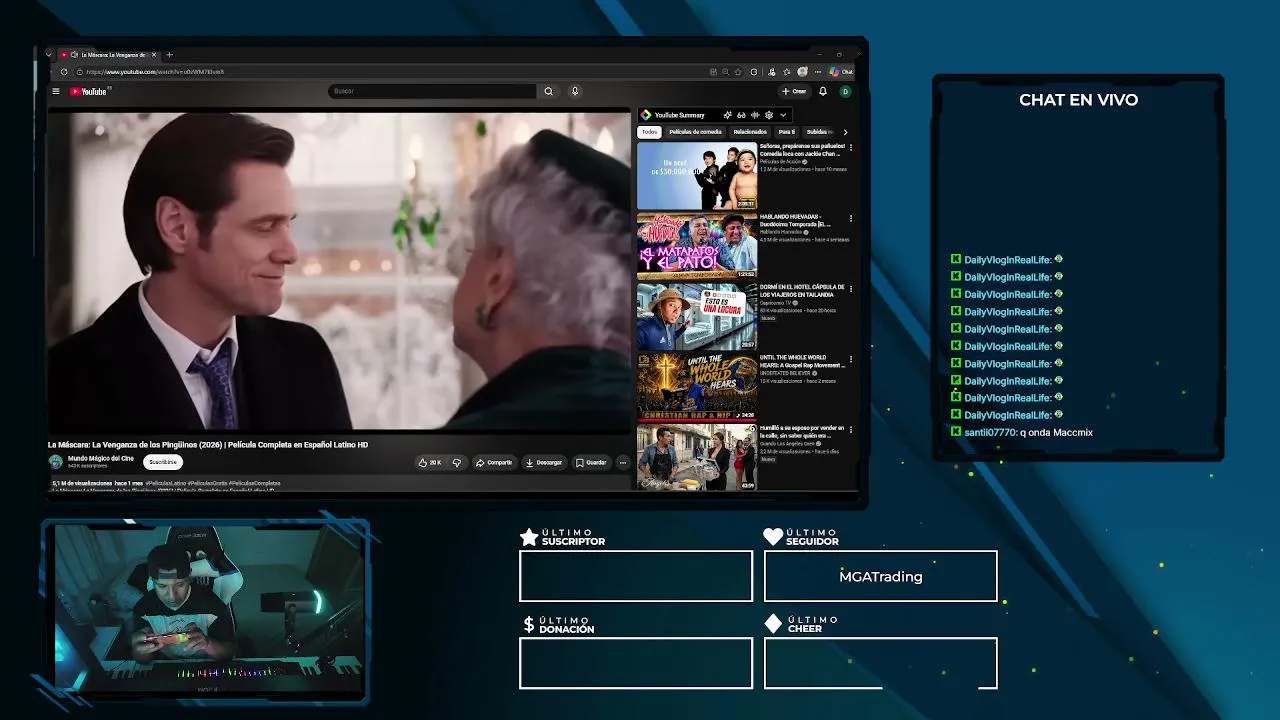Viewport: 1280px width, 720px height.
Task: Click the browser address bar URL
Action: coord(155,72)
